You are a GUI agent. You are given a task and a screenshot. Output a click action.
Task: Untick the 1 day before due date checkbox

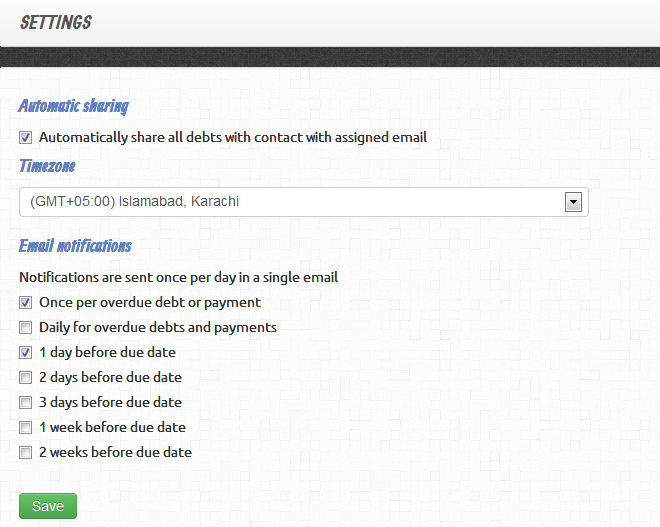[x=26, y=352]
